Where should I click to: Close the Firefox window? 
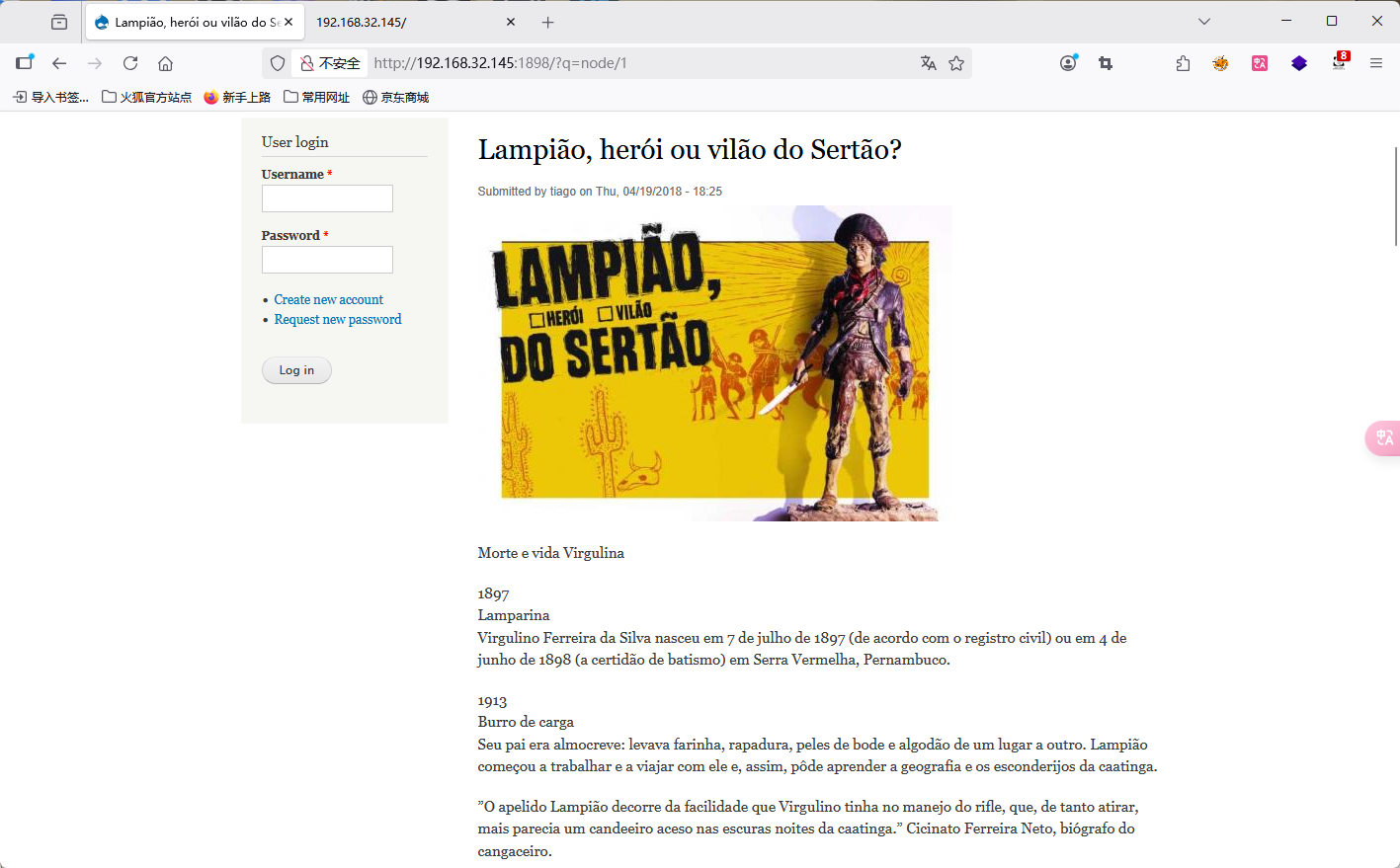coord(1377,21)
